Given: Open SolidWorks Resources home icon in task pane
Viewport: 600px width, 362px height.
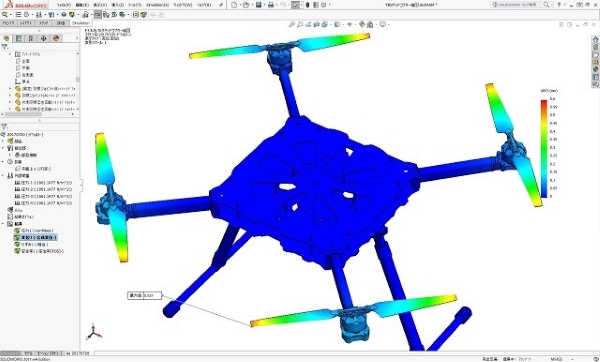Looking at the screenshot, I should pyautogui.click(x=595, y=39).
